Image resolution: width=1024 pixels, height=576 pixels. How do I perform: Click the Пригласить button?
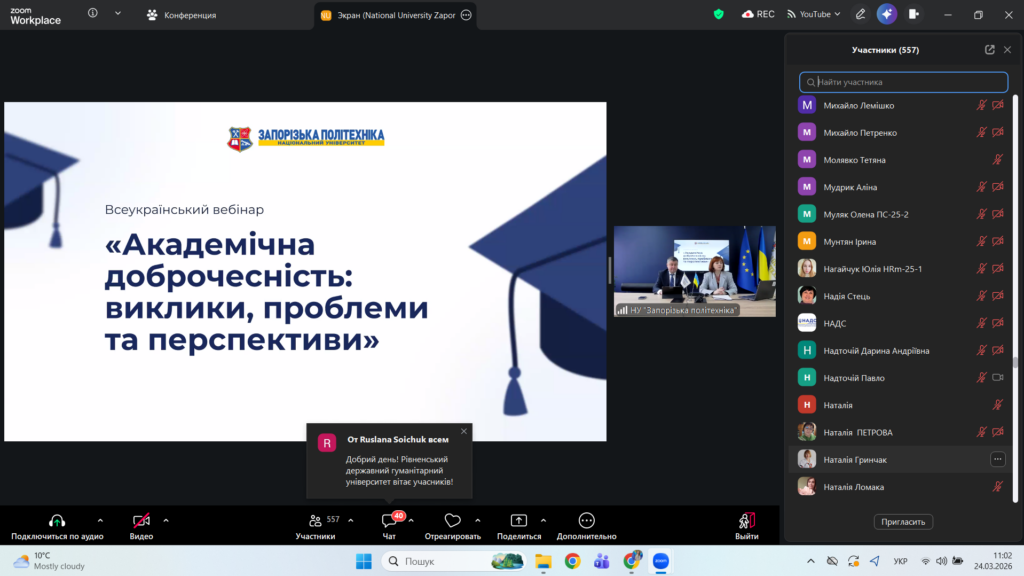903,521
